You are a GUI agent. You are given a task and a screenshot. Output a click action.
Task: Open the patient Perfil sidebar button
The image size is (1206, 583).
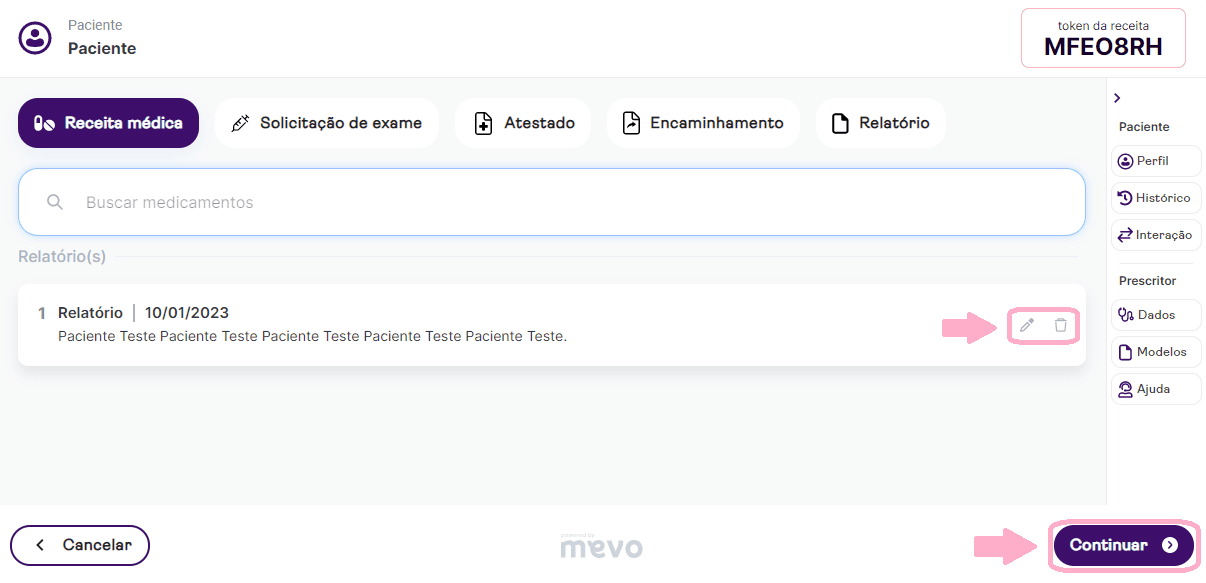click(1155, 161)
